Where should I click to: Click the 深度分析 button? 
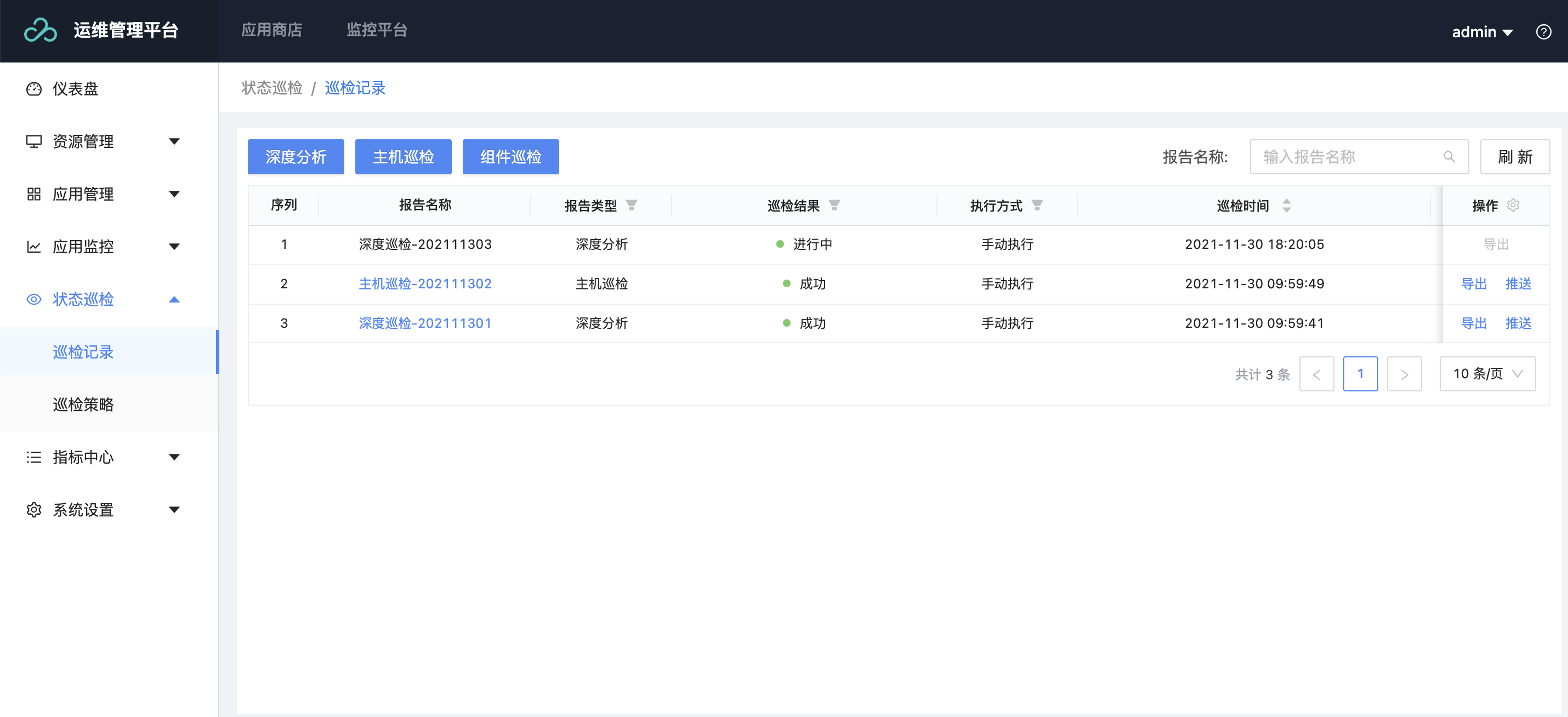[x=295, y=157]
